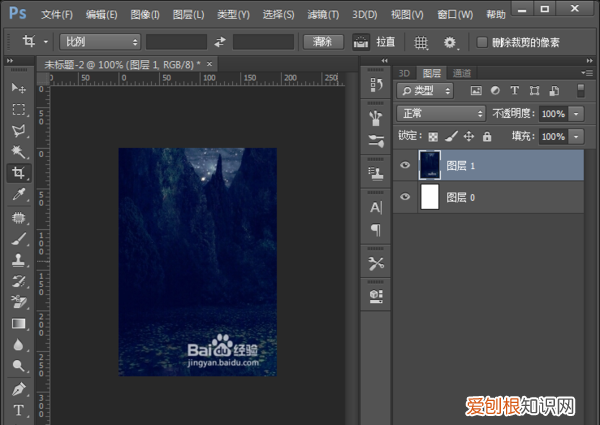Viewport: 600px width, 425px height.
Task: Open crop settings gear menu
Action: click(x=450, y=42)
